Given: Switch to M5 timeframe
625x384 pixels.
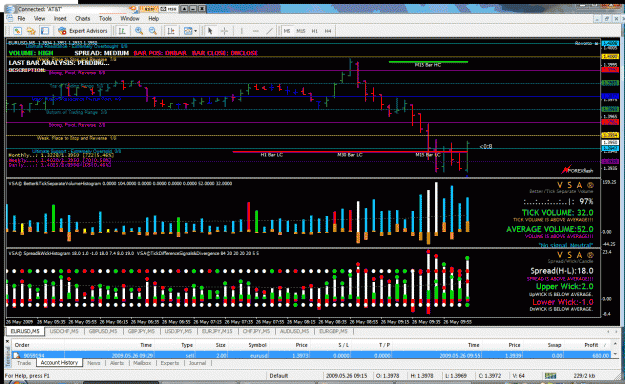Looking at the screenshot, I should (x=287, y=31).
